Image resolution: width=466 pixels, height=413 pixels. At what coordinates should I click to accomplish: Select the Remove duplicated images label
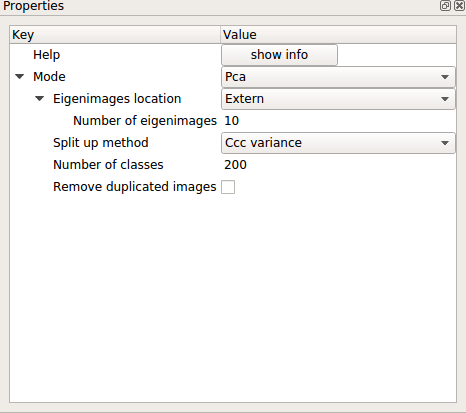[x=135, y=187]
